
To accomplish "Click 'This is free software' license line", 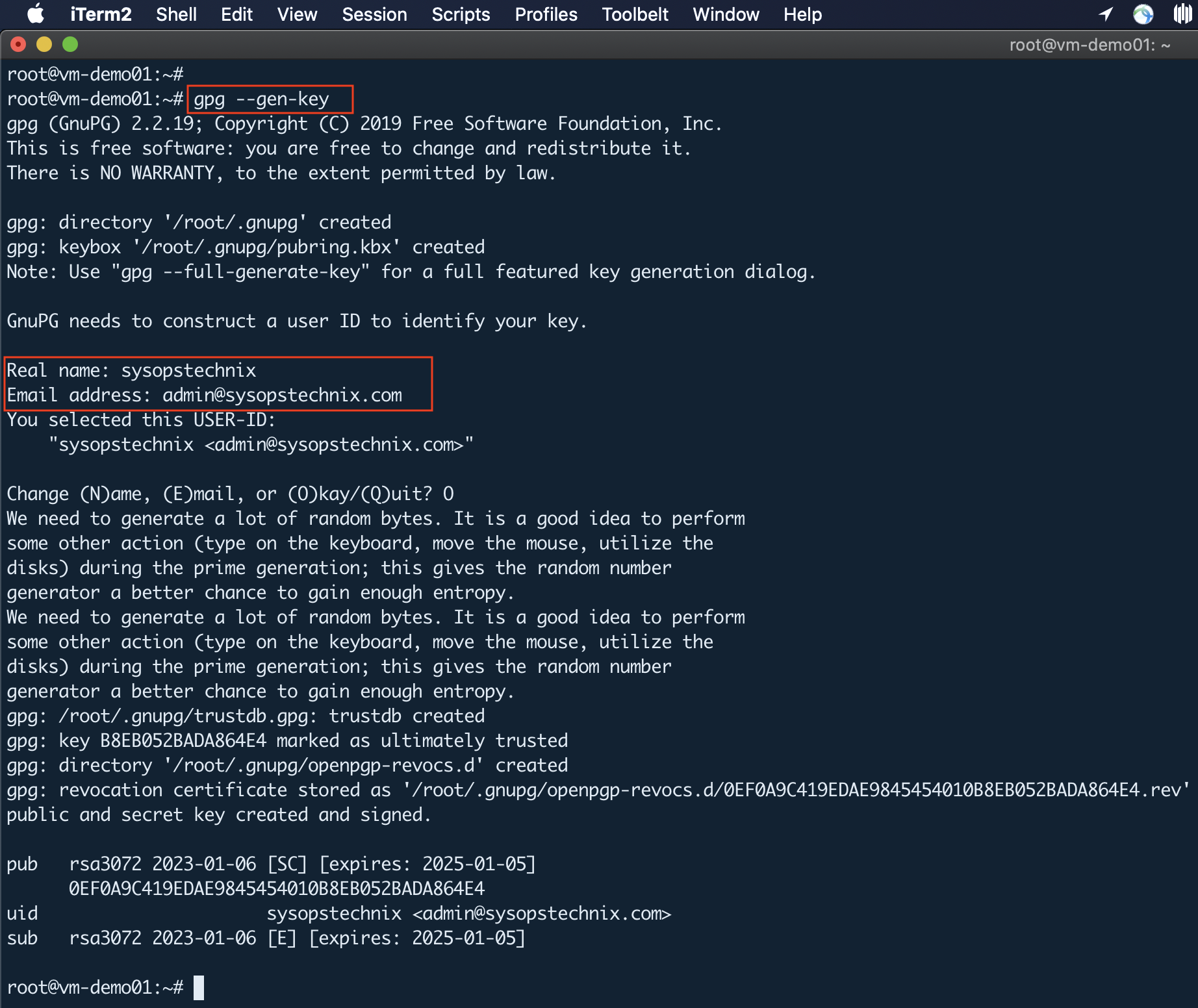I will pyautogui.click(x=349, y=149).
